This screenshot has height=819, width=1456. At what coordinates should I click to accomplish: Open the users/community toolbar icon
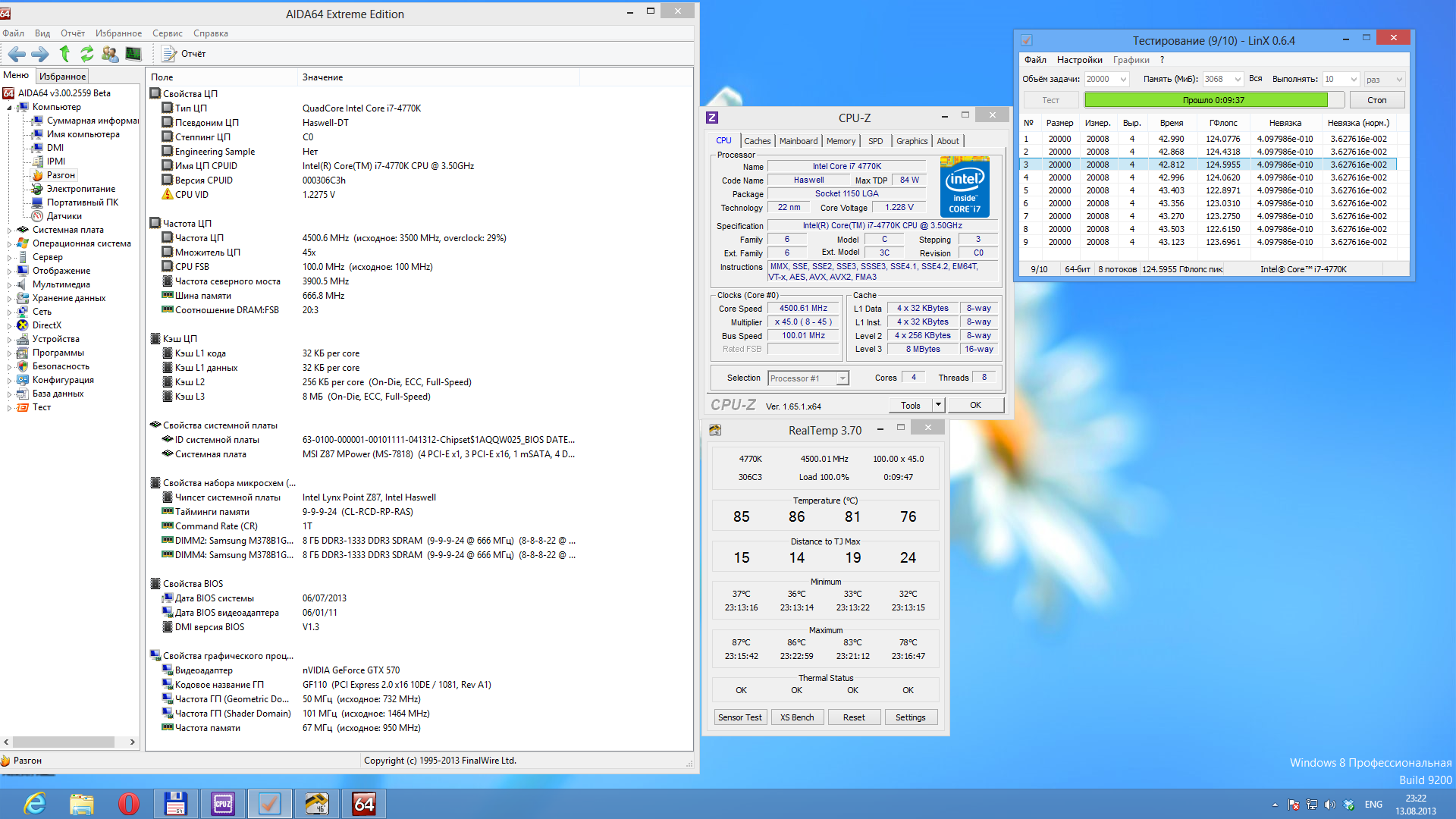(x=110, y=54)
